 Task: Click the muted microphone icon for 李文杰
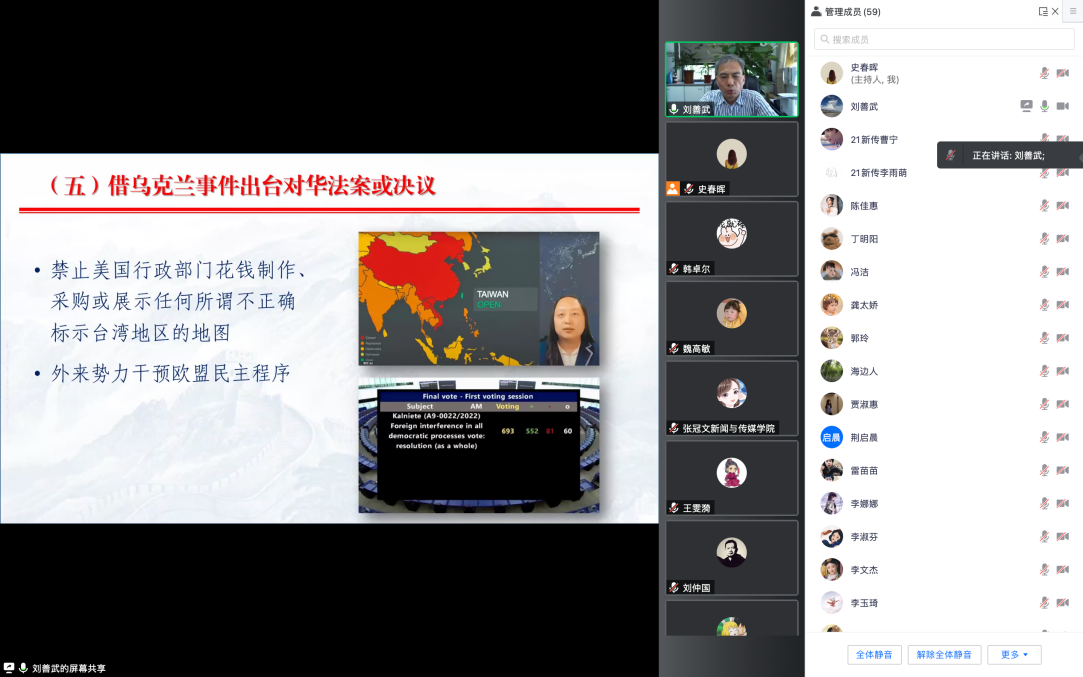(1045, 569)
